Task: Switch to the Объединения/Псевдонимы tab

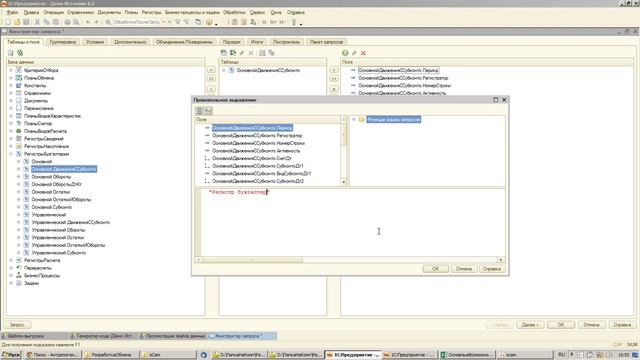Action: point(184,42)
